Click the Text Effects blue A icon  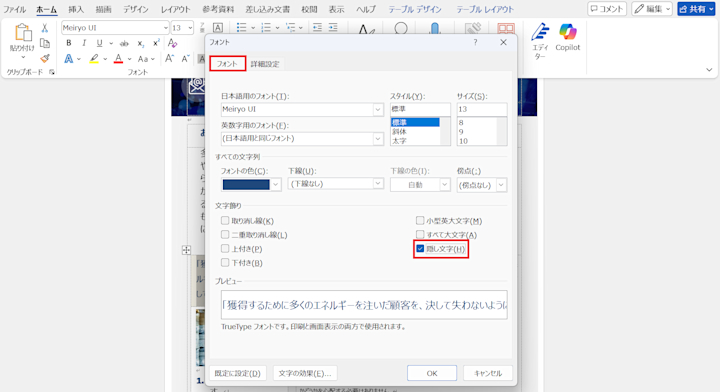[x=68, y=59]
